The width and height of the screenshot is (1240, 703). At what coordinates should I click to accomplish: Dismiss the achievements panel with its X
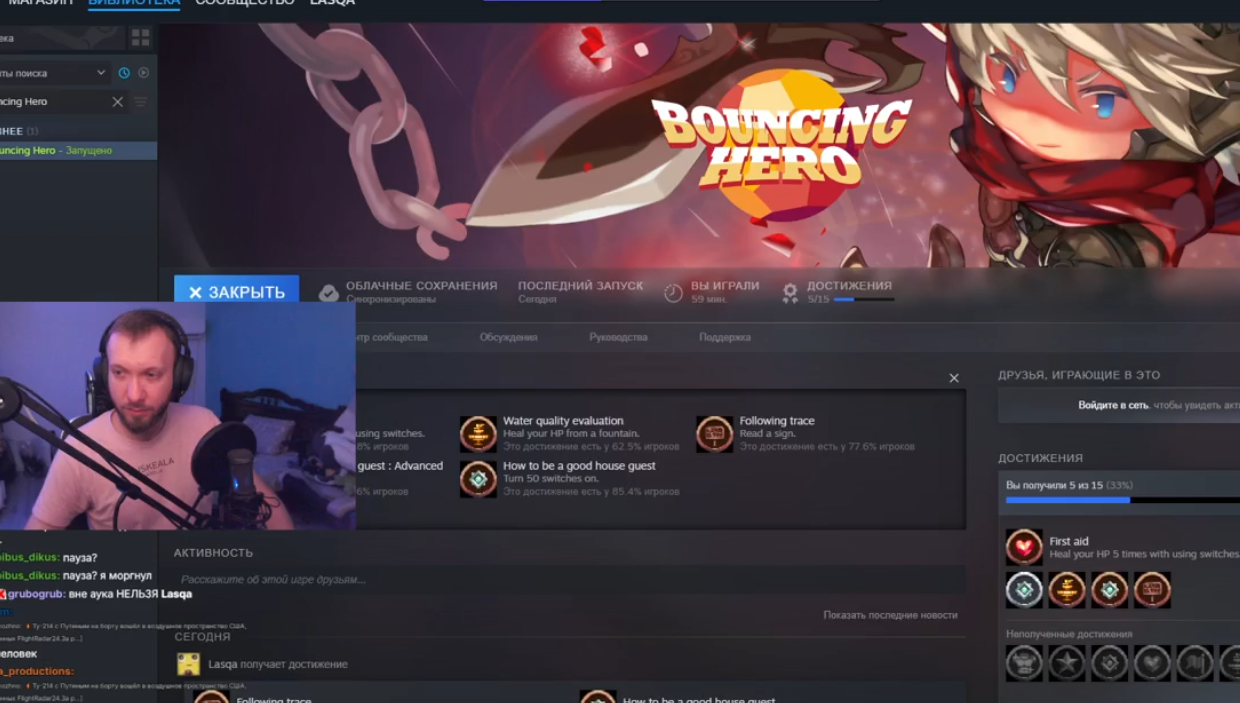tap(954, 378)
